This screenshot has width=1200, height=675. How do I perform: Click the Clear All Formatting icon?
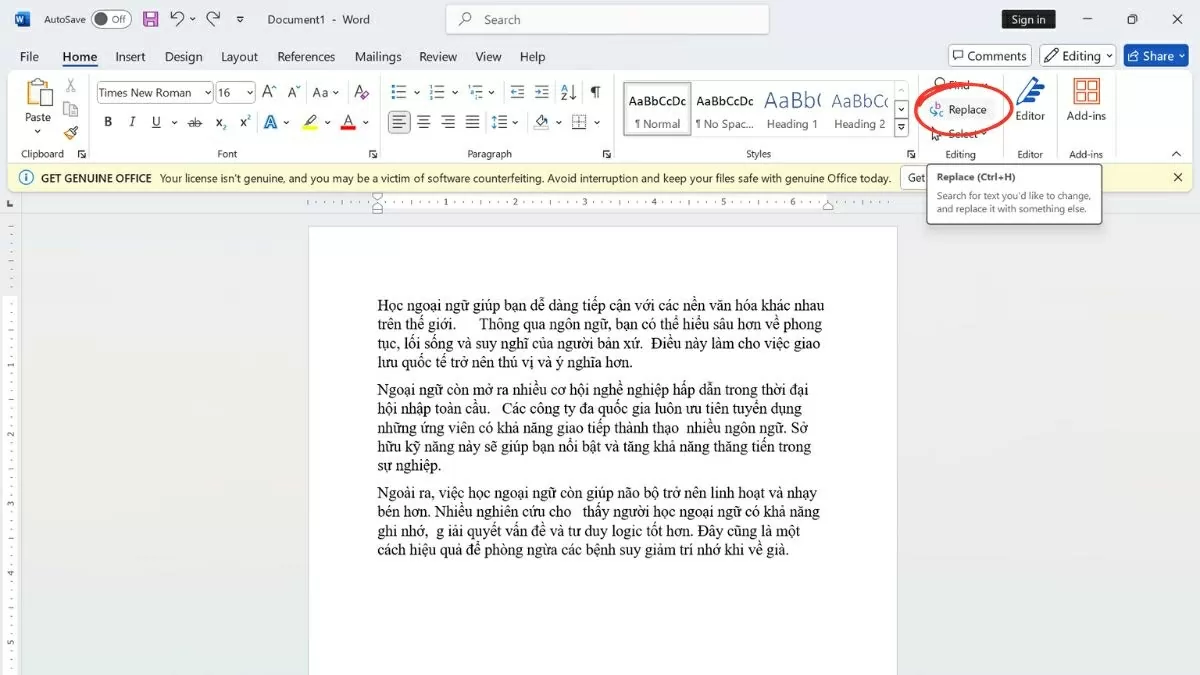coord(361,91)
